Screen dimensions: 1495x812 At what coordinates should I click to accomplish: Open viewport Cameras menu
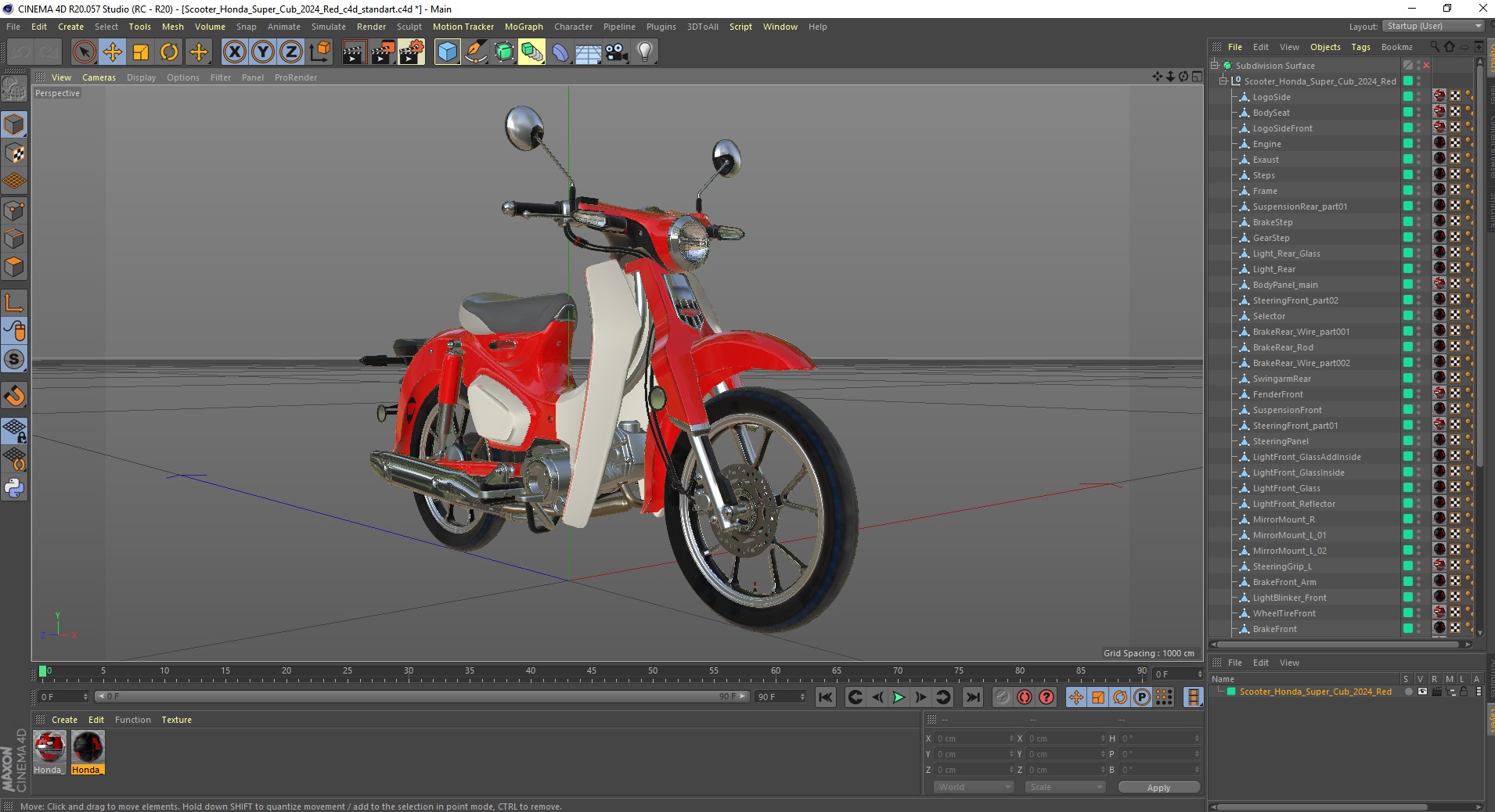click(x=99, y=77)
